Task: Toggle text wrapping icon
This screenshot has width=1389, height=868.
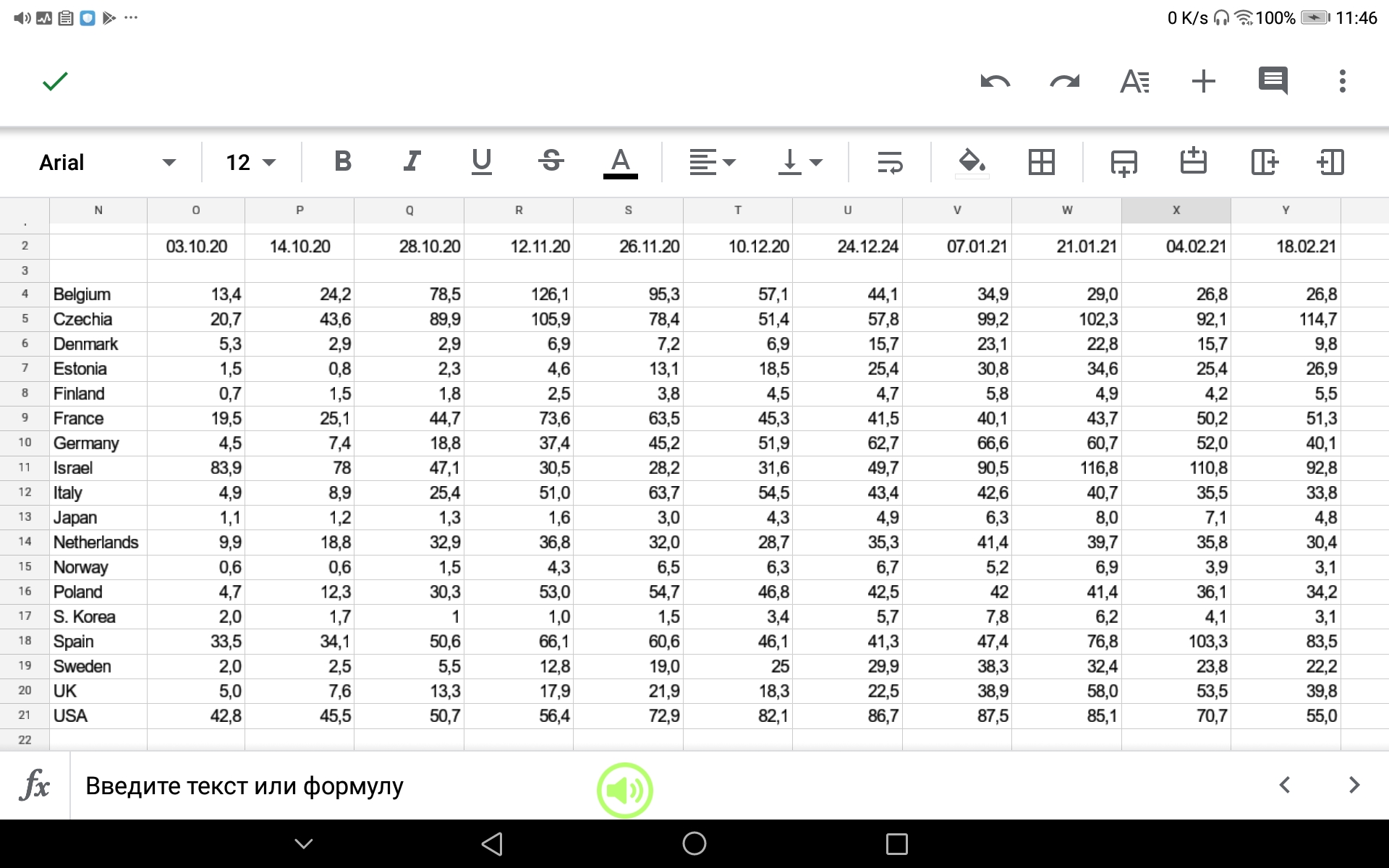Action: coord(889,162)
